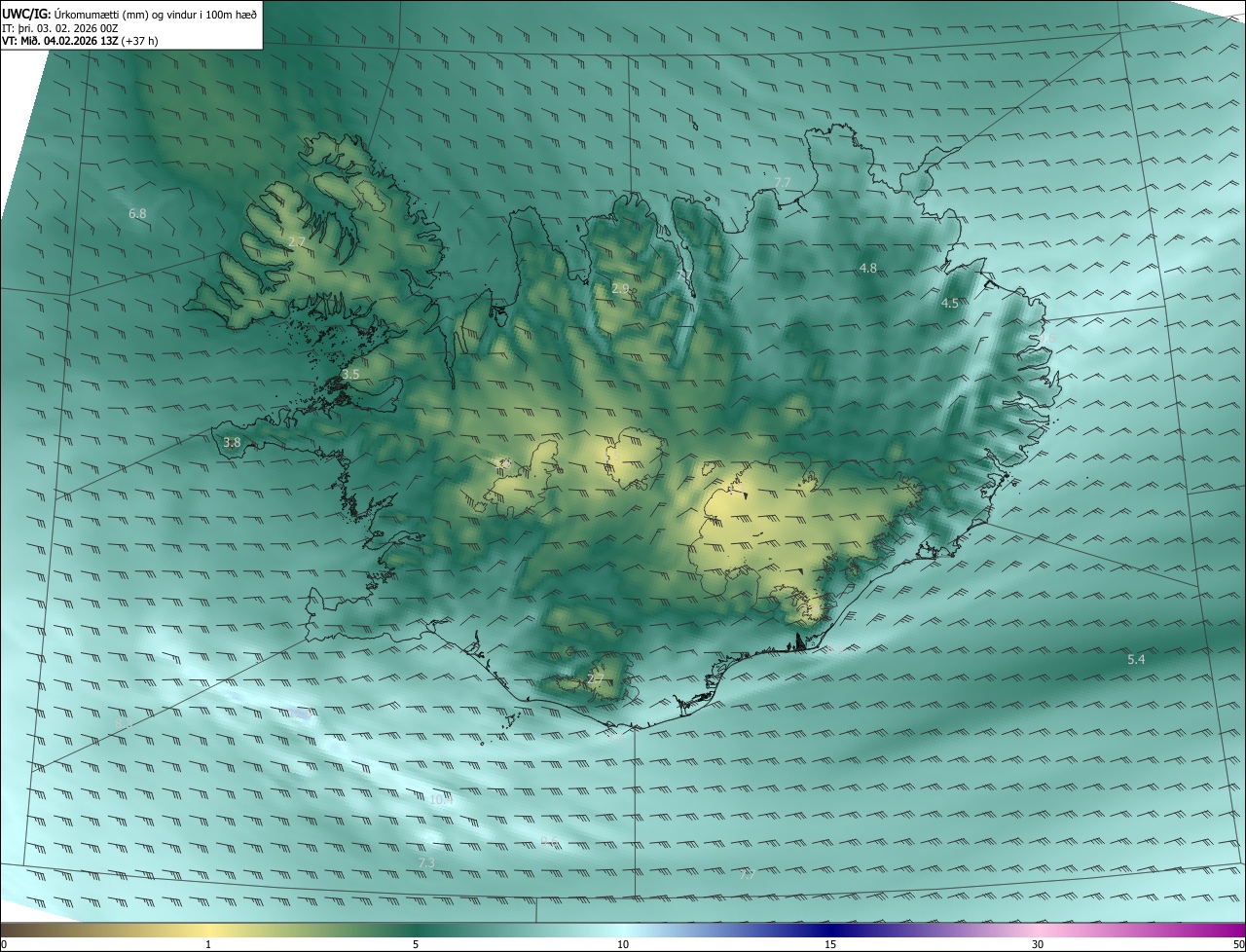
Task: Click the 2.9 value in north Iceland
Action: [620, 289]
